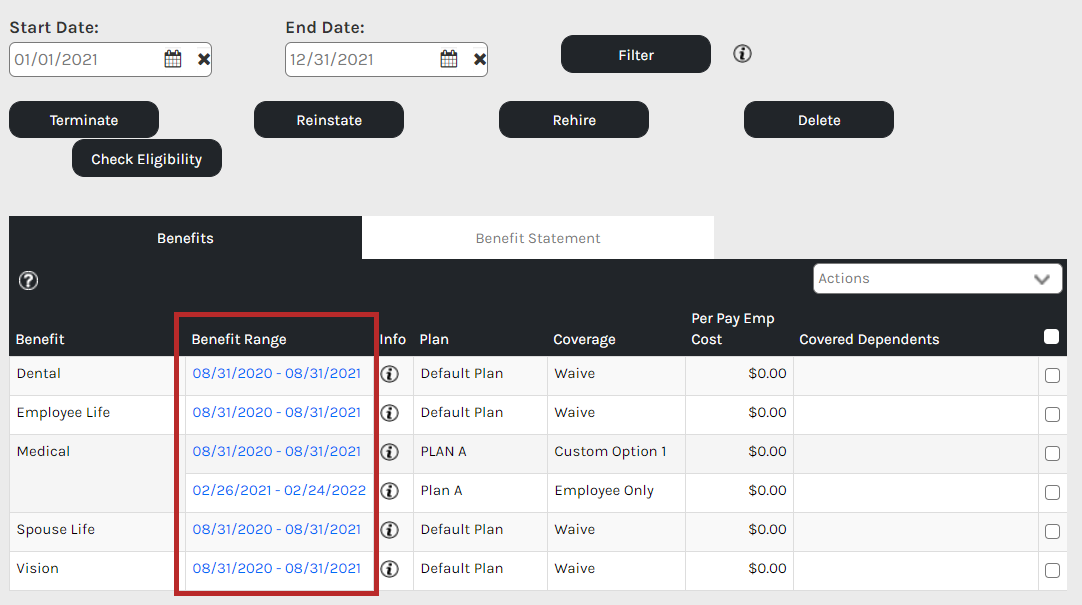The width and height of the screenshot is (1082, 605).
Task: Click the Coverage column header
Action: pos(584,339)
